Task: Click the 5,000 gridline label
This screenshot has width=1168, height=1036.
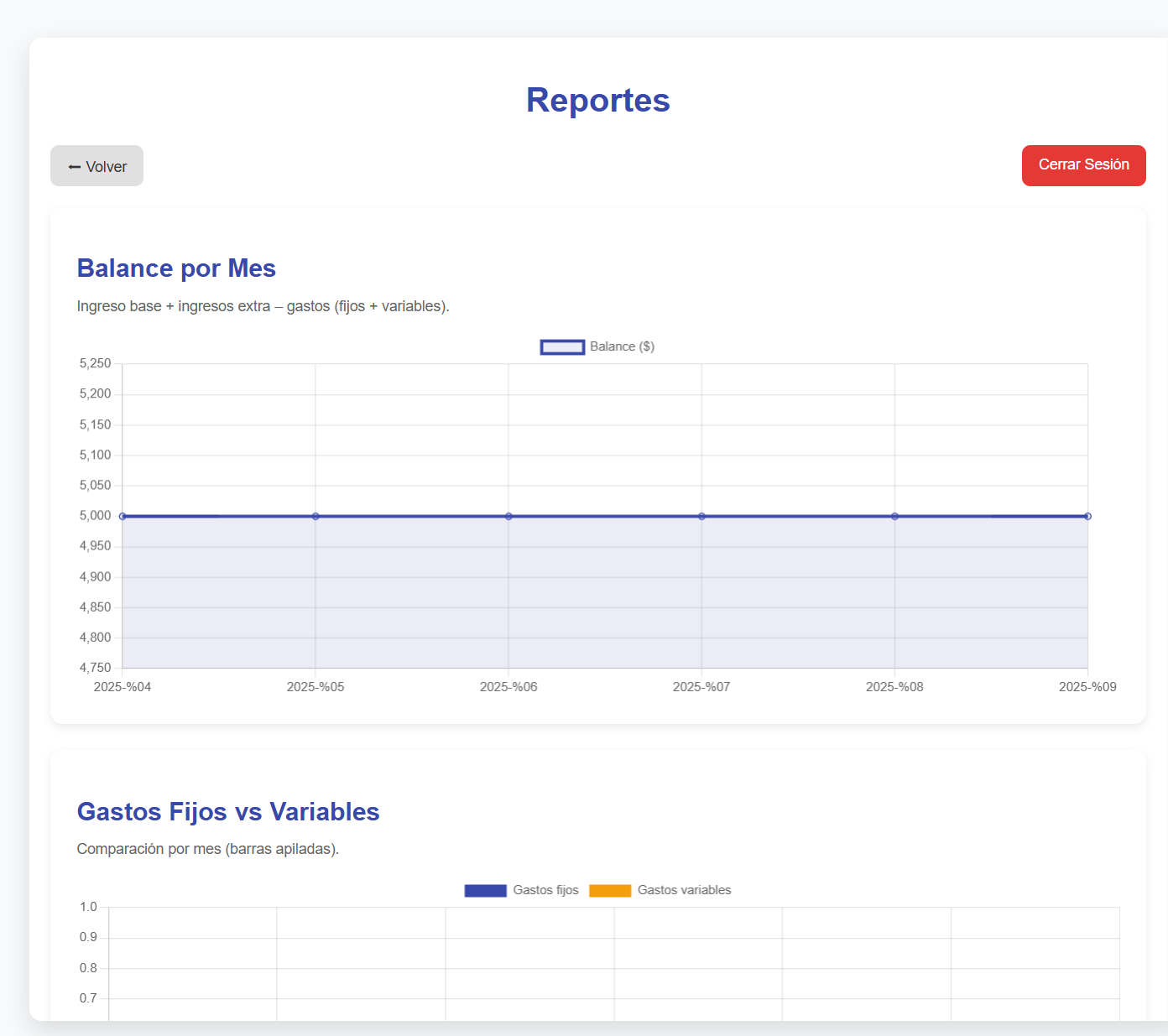Action: [95, 515]
